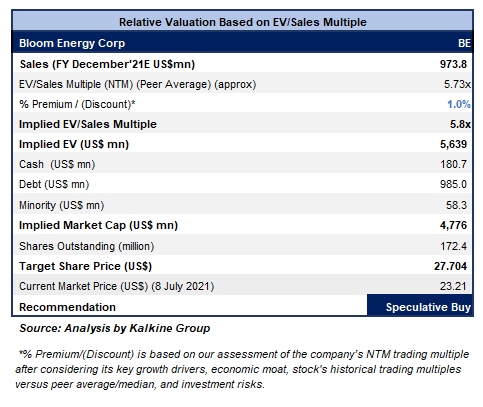The width and height of the screenshot is (483, 407).
Task: Select the 'Implied EV (US$ mn)' label
Action: (74, 144)
